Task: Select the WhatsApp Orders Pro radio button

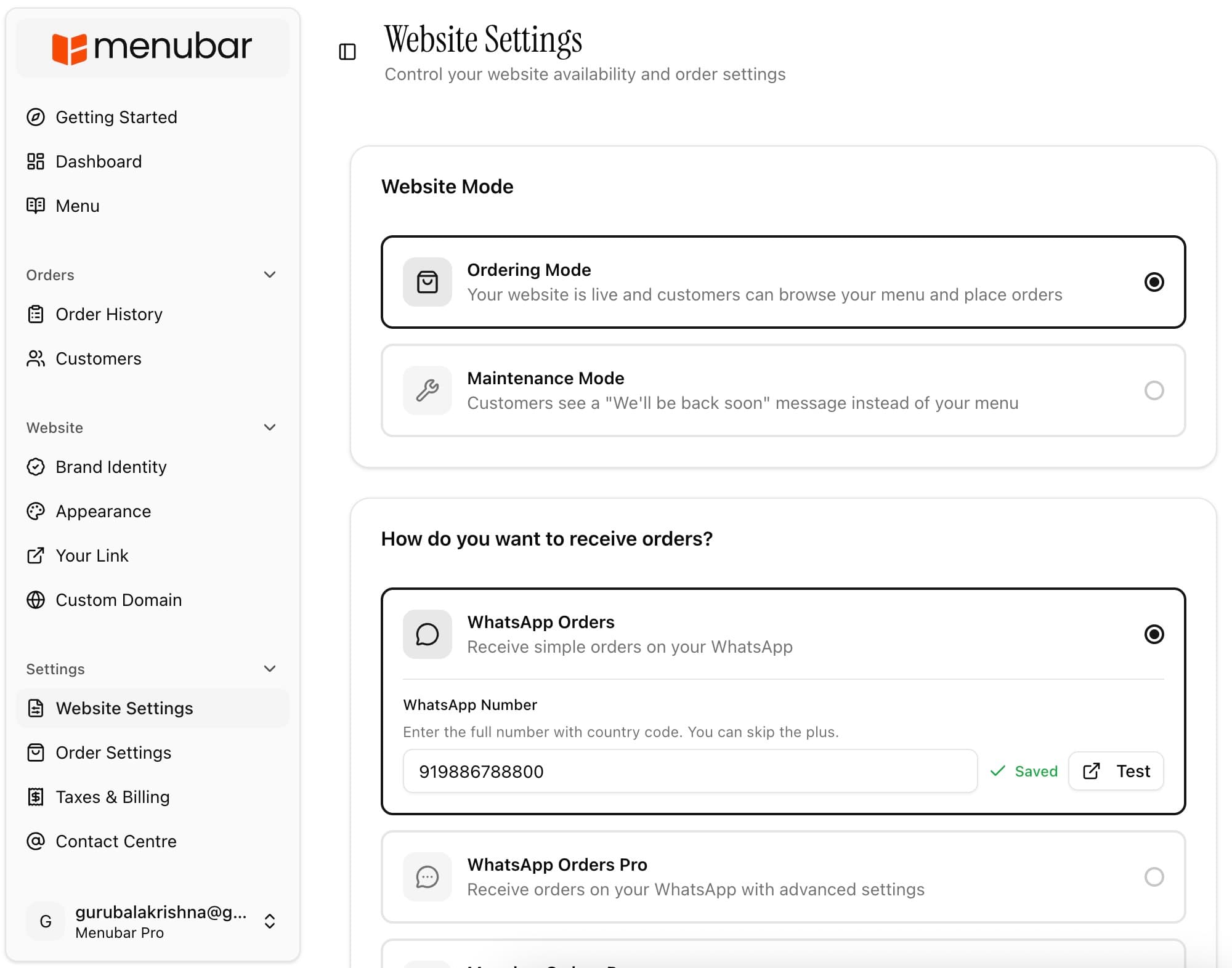Action: click(x=1154, y=877)
